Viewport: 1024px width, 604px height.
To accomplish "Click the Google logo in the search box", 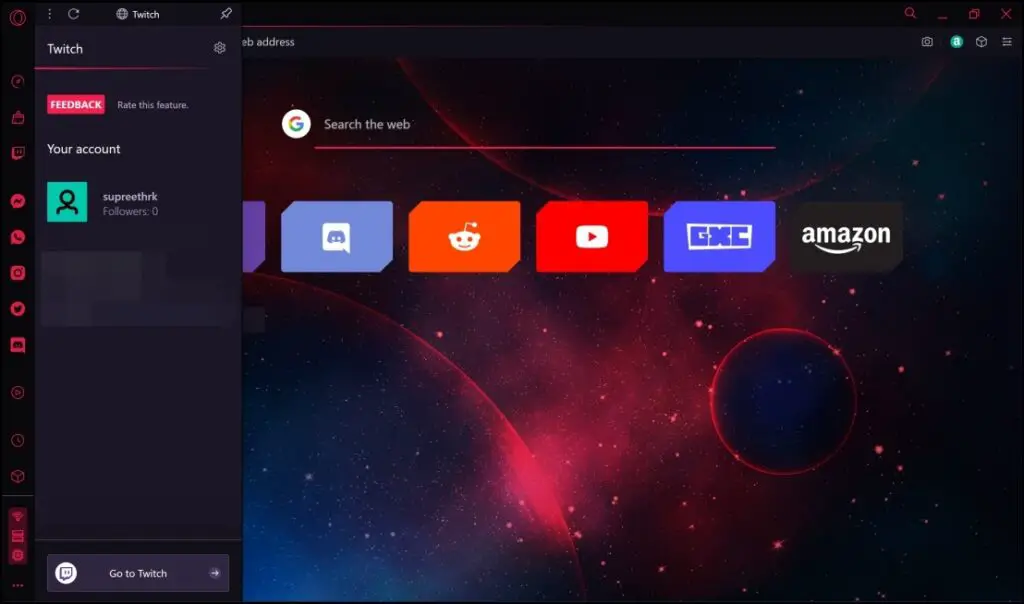I will click(296, 124).
